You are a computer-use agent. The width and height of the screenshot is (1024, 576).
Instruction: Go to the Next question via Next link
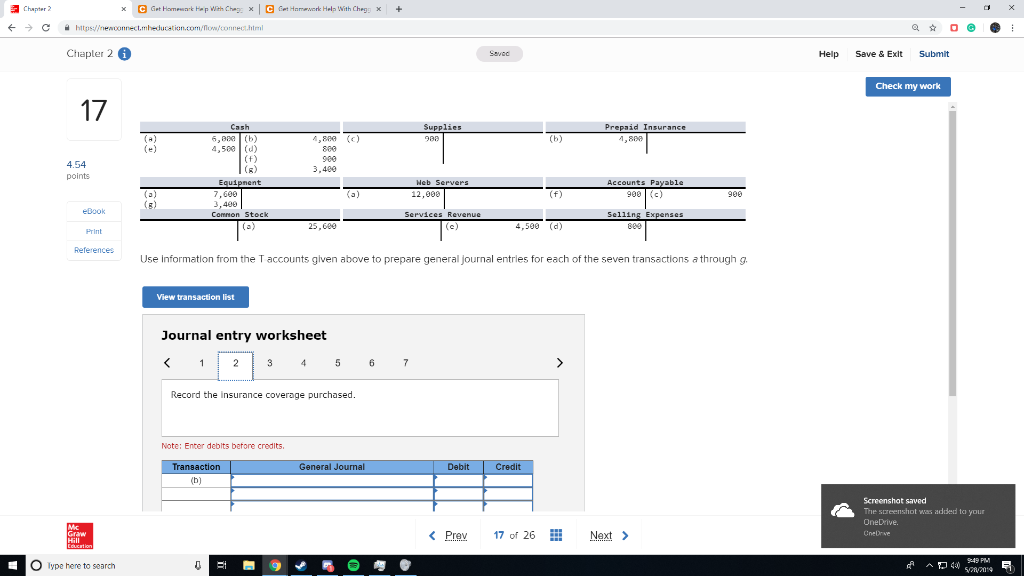click(x=603, y=535)
